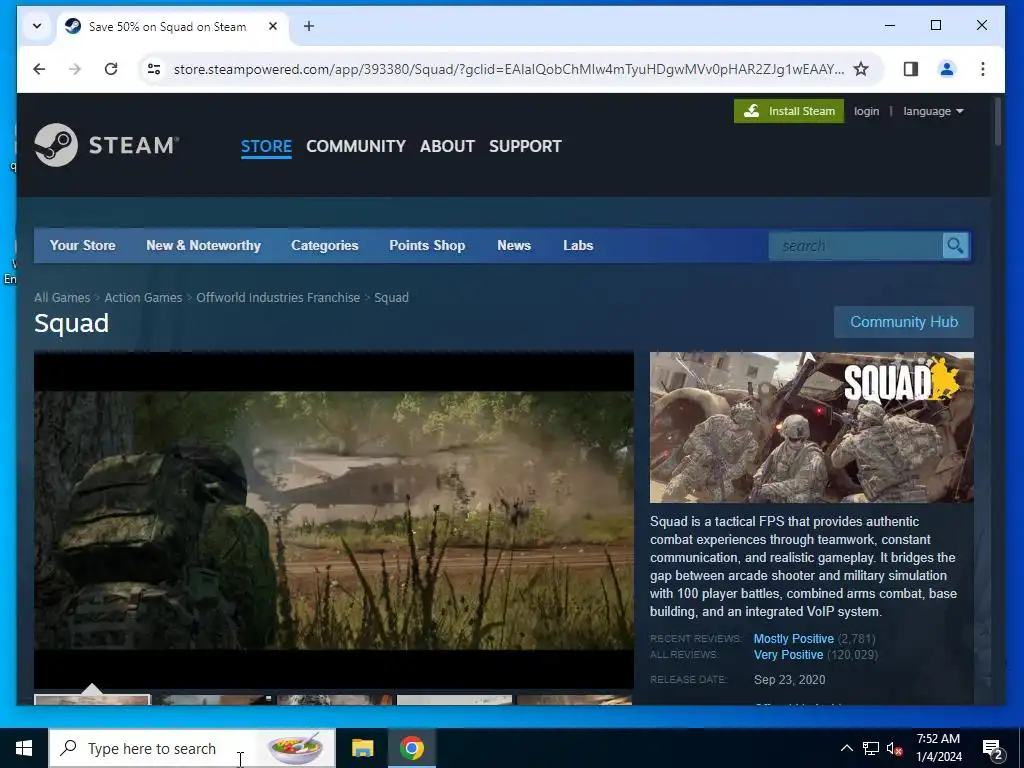Screen dimensions: 1024x768
Task: Close the Squad on Steam tab
Action: point(273,26)
